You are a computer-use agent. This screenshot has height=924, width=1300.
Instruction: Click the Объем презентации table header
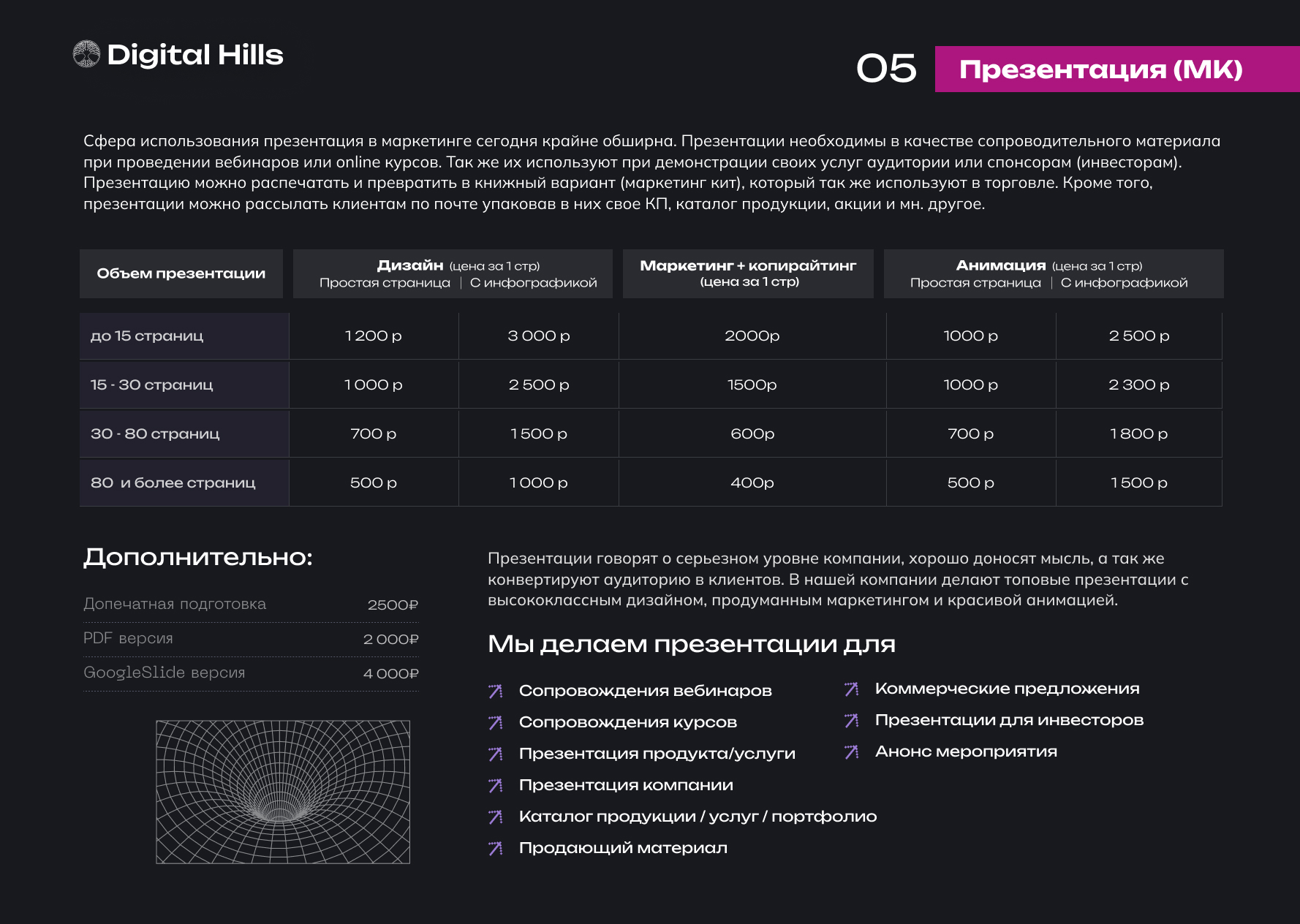click(181, 273)
